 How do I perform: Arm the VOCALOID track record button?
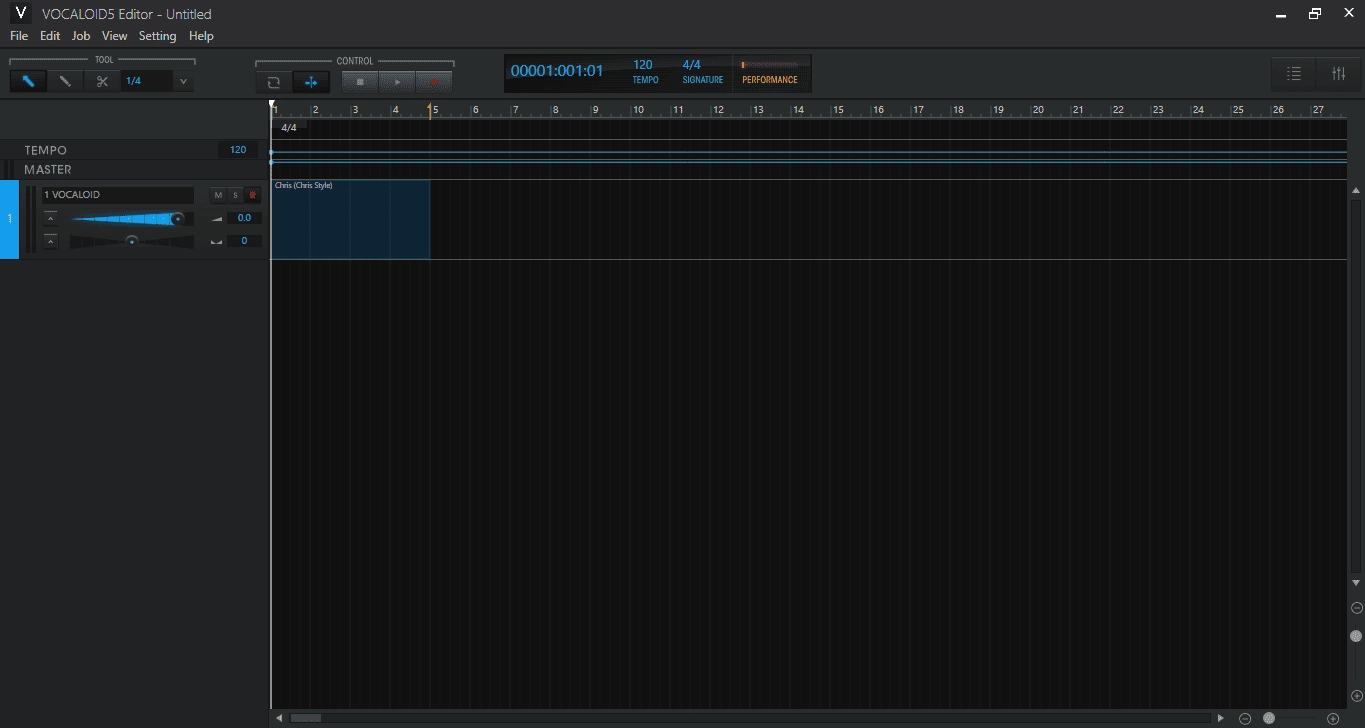pyautogui.click(x=252, y=195)
